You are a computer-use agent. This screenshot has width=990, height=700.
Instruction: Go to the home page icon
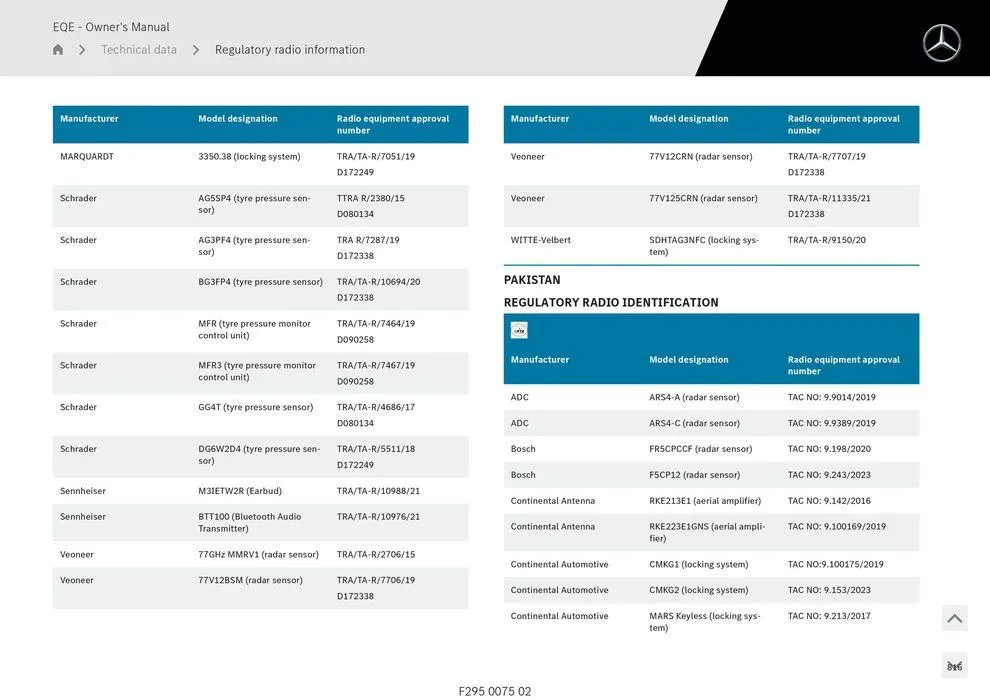58,50
